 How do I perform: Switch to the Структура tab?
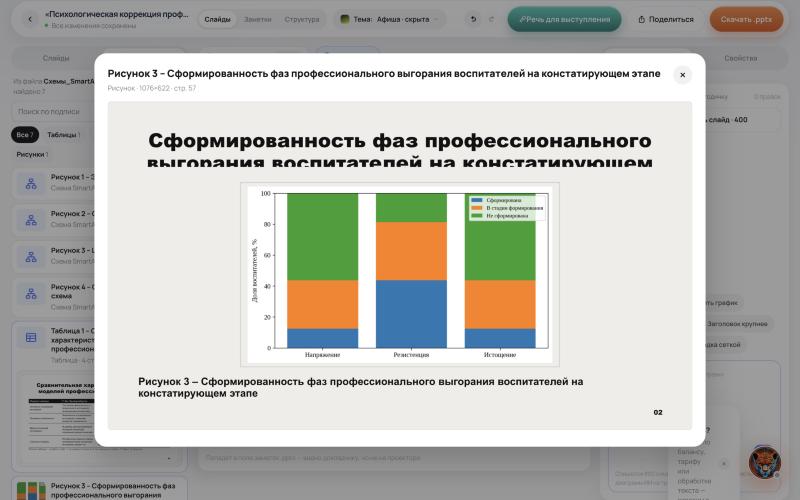(x=302, y=19)
